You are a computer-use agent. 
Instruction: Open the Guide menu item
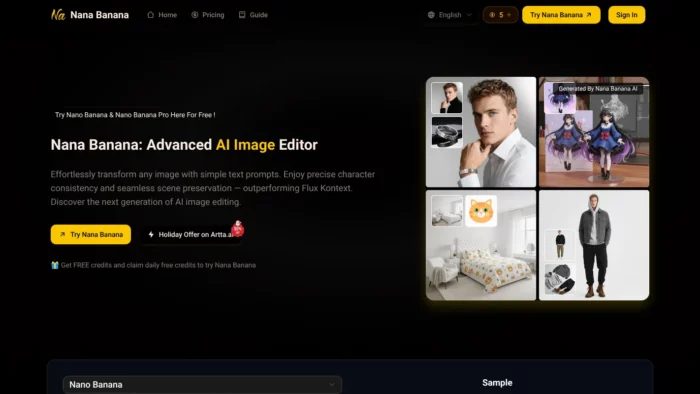[x=253, y=15]
